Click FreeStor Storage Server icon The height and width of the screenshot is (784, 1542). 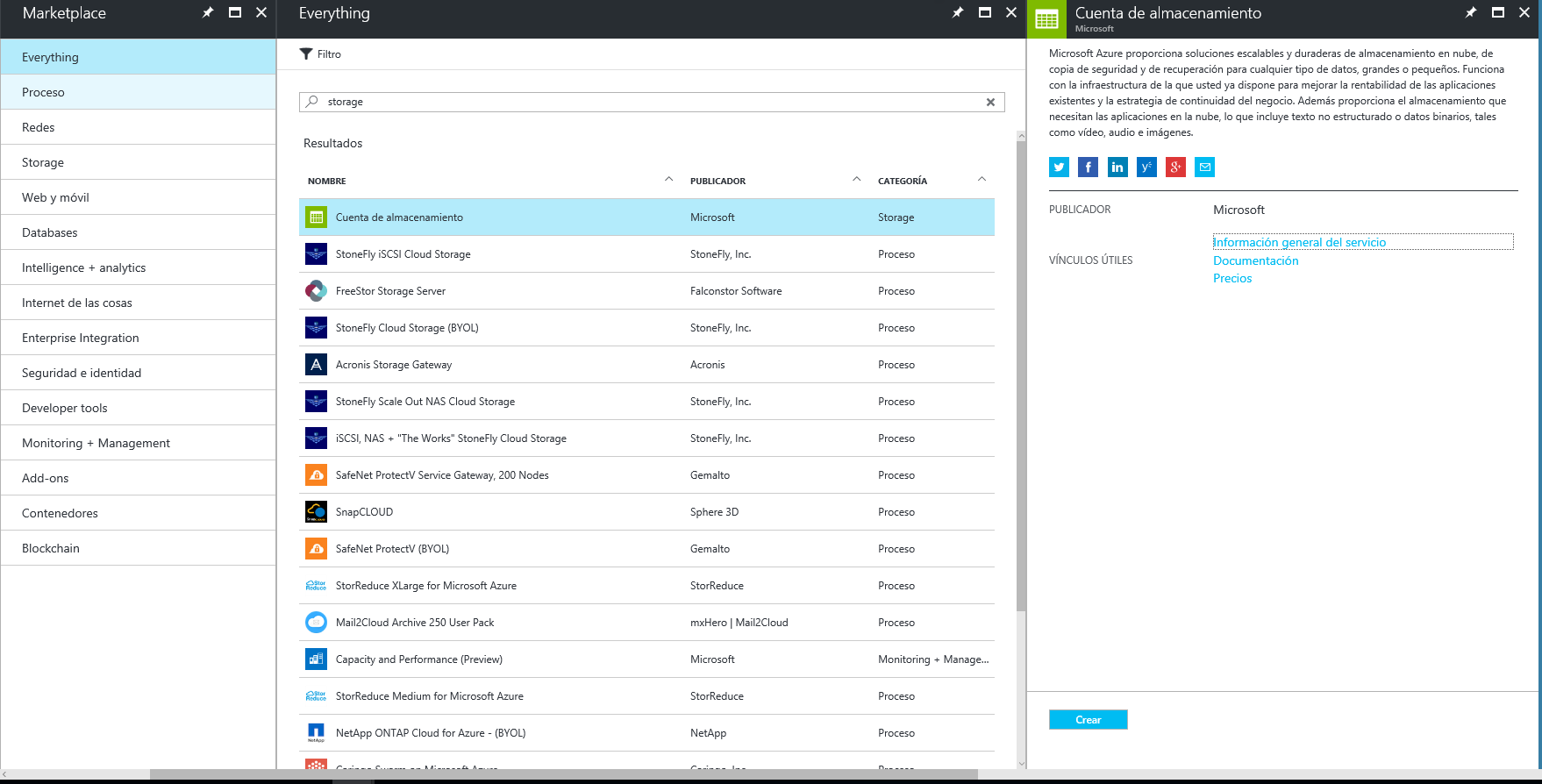pyautogui.click(x=316, y=291)
